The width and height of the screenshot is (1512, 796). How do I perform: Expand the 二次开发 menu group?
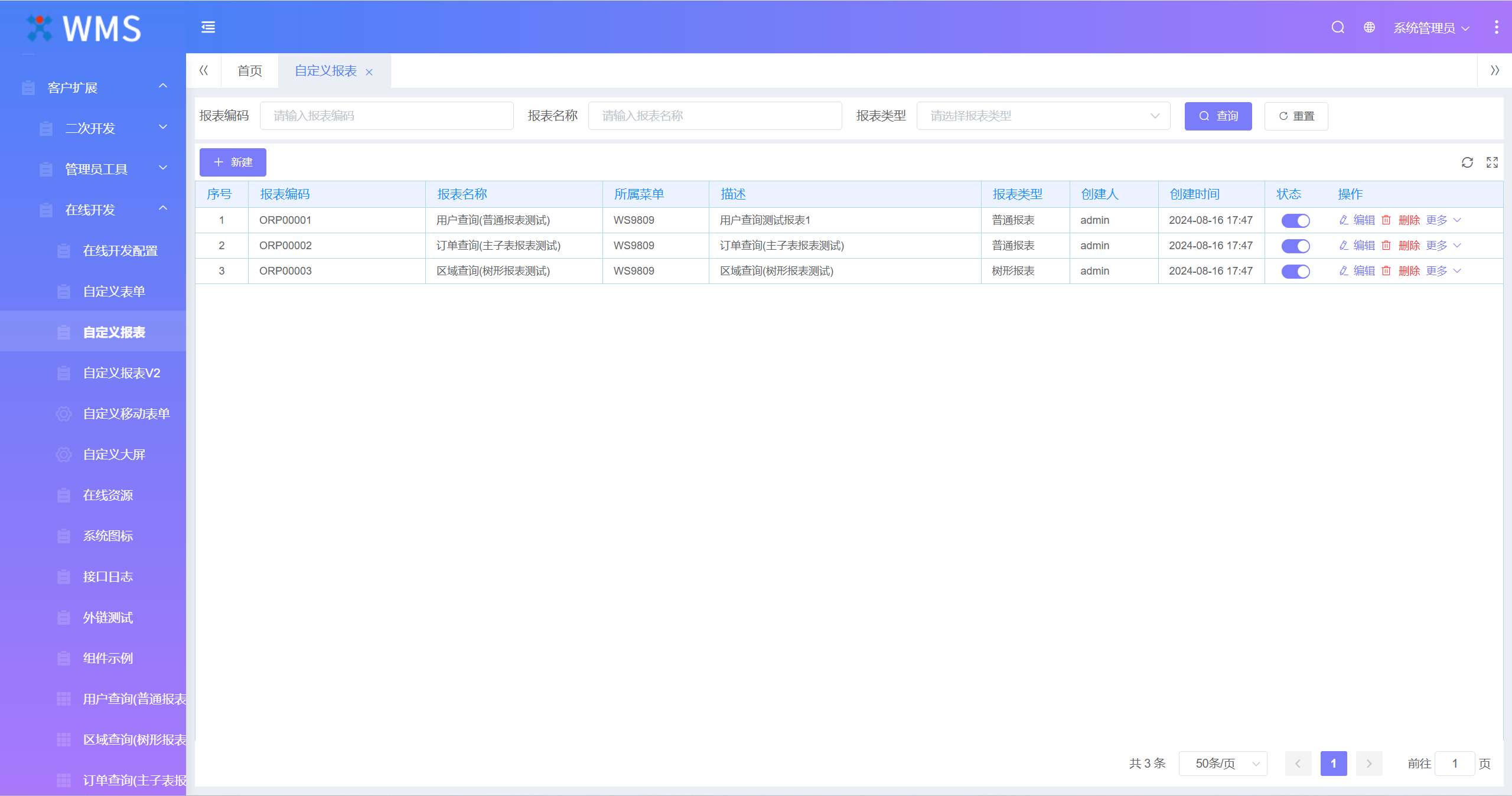[93, 128]
